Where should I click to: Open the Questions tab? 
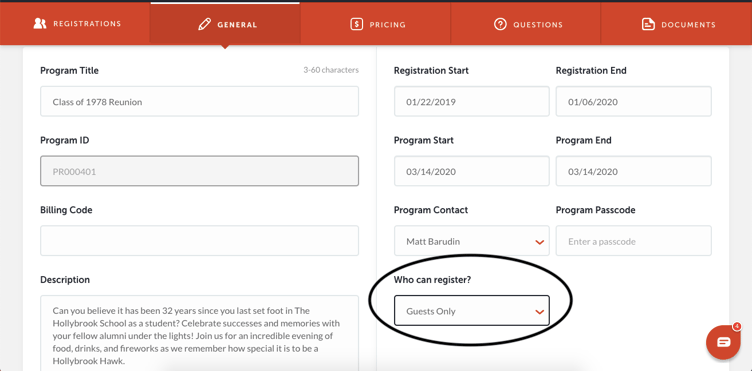tap(526, 24)
